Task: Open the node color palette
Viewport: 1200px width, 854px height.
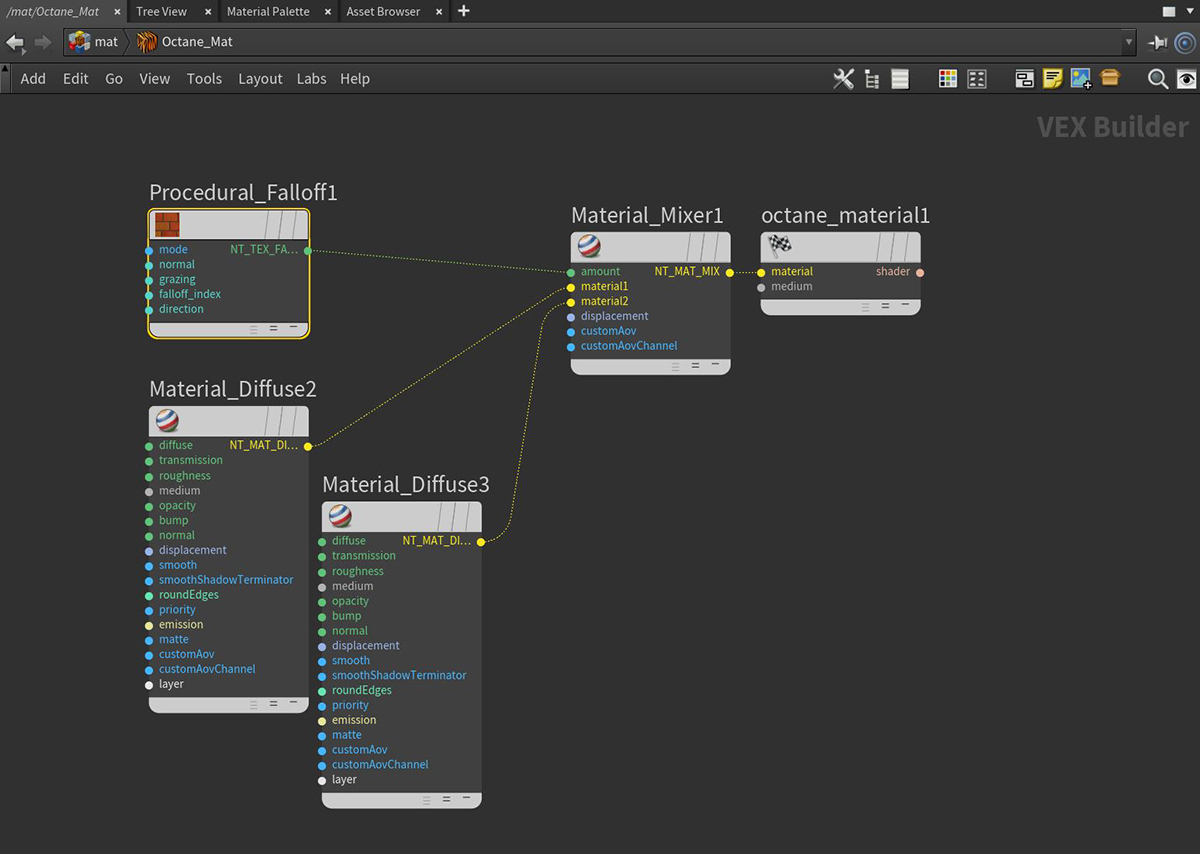Action: [x=948, y=79]
